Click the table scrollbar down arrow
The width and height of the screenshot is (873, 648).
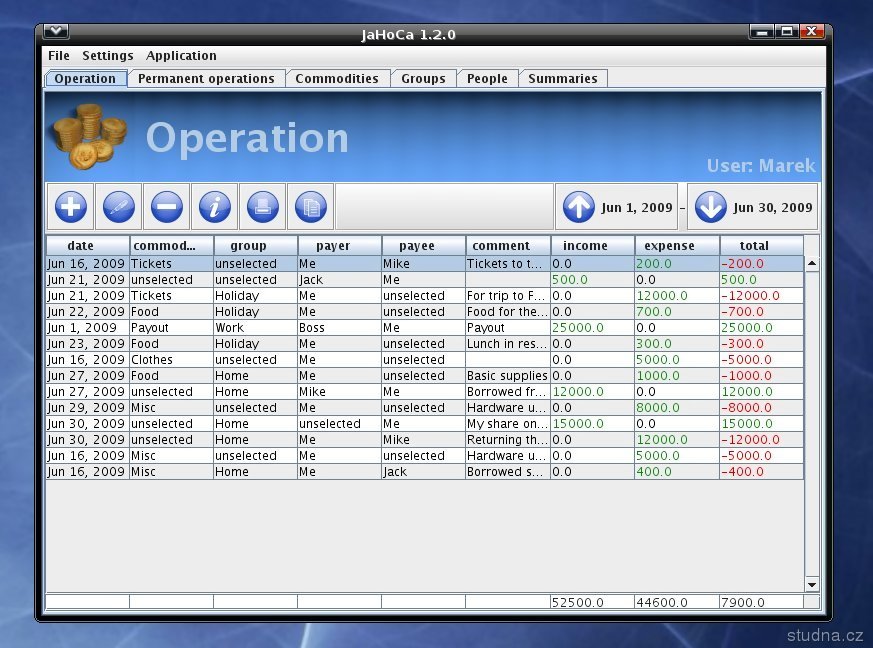812,585
